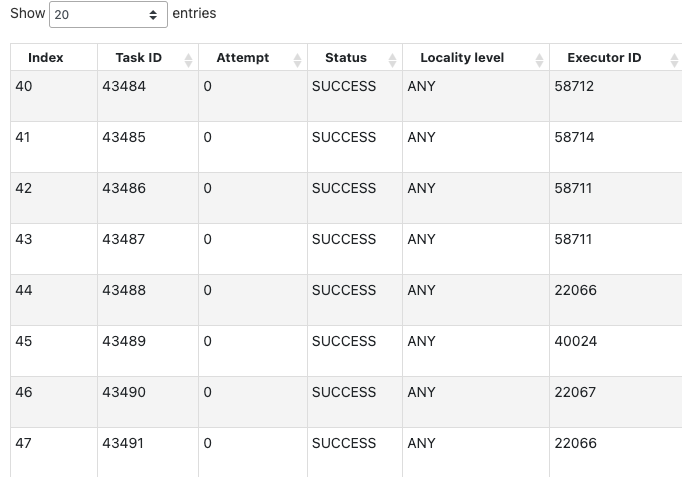The image size is (682, 477).
Task: Sort by the Executor ID header text
Action: coord(604,58)
